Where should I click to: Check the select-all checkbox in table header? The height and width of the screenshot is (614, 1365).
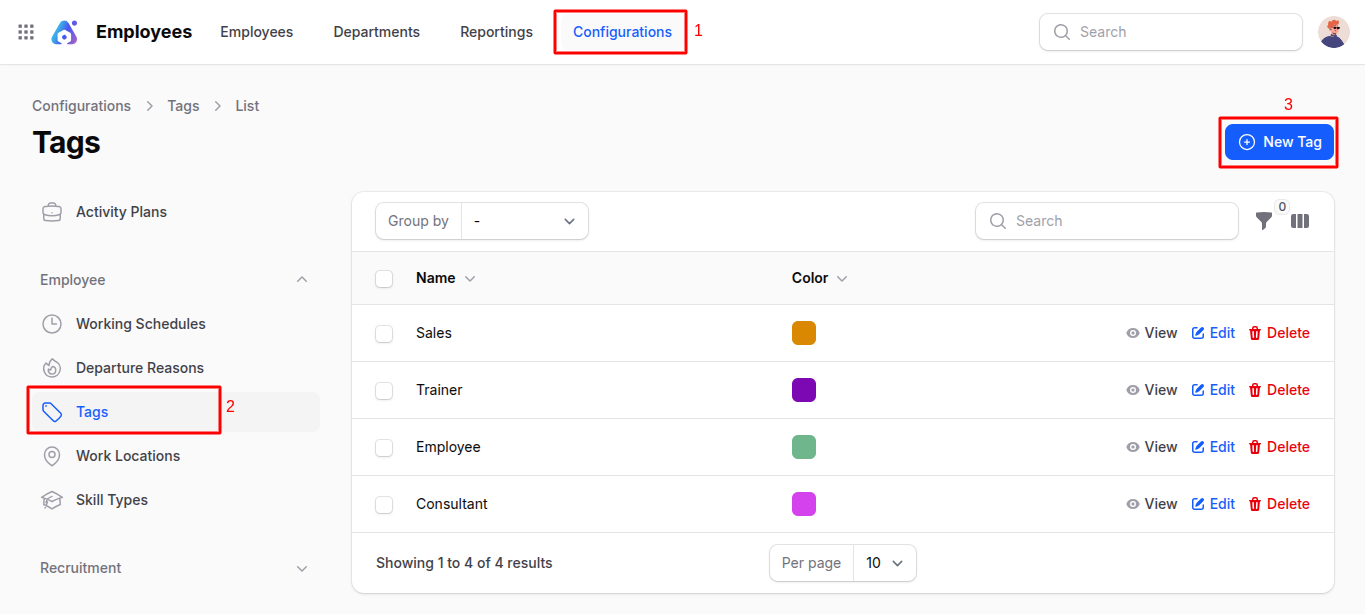coord(384,278)
